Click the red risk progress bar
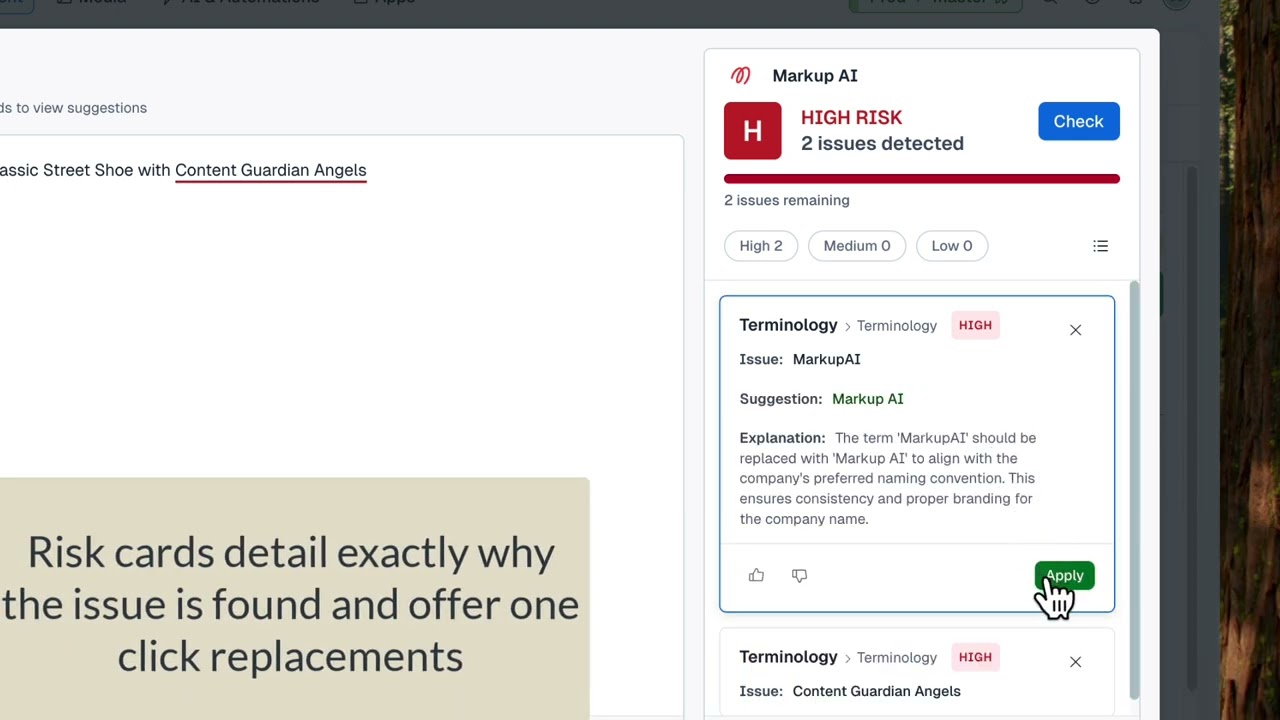The image size is (1280, 720). point(922,179)
